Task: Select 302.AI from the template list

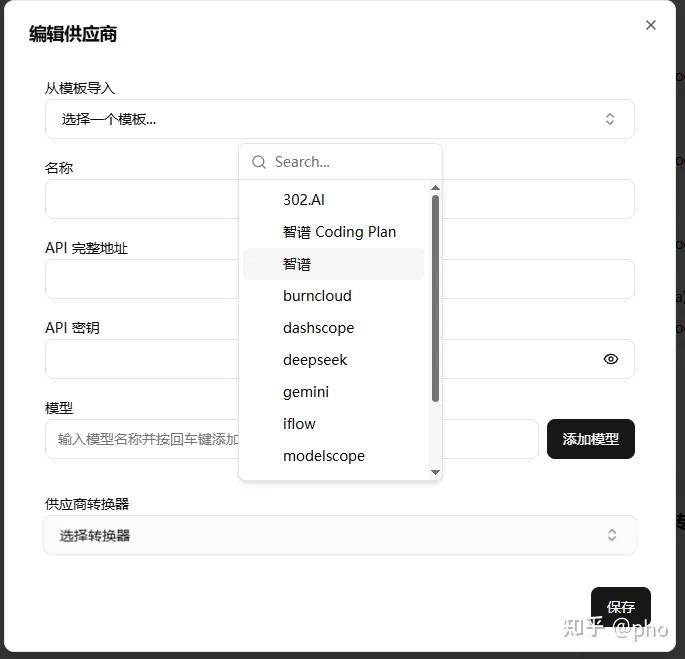Action: (x=334, y=200)
